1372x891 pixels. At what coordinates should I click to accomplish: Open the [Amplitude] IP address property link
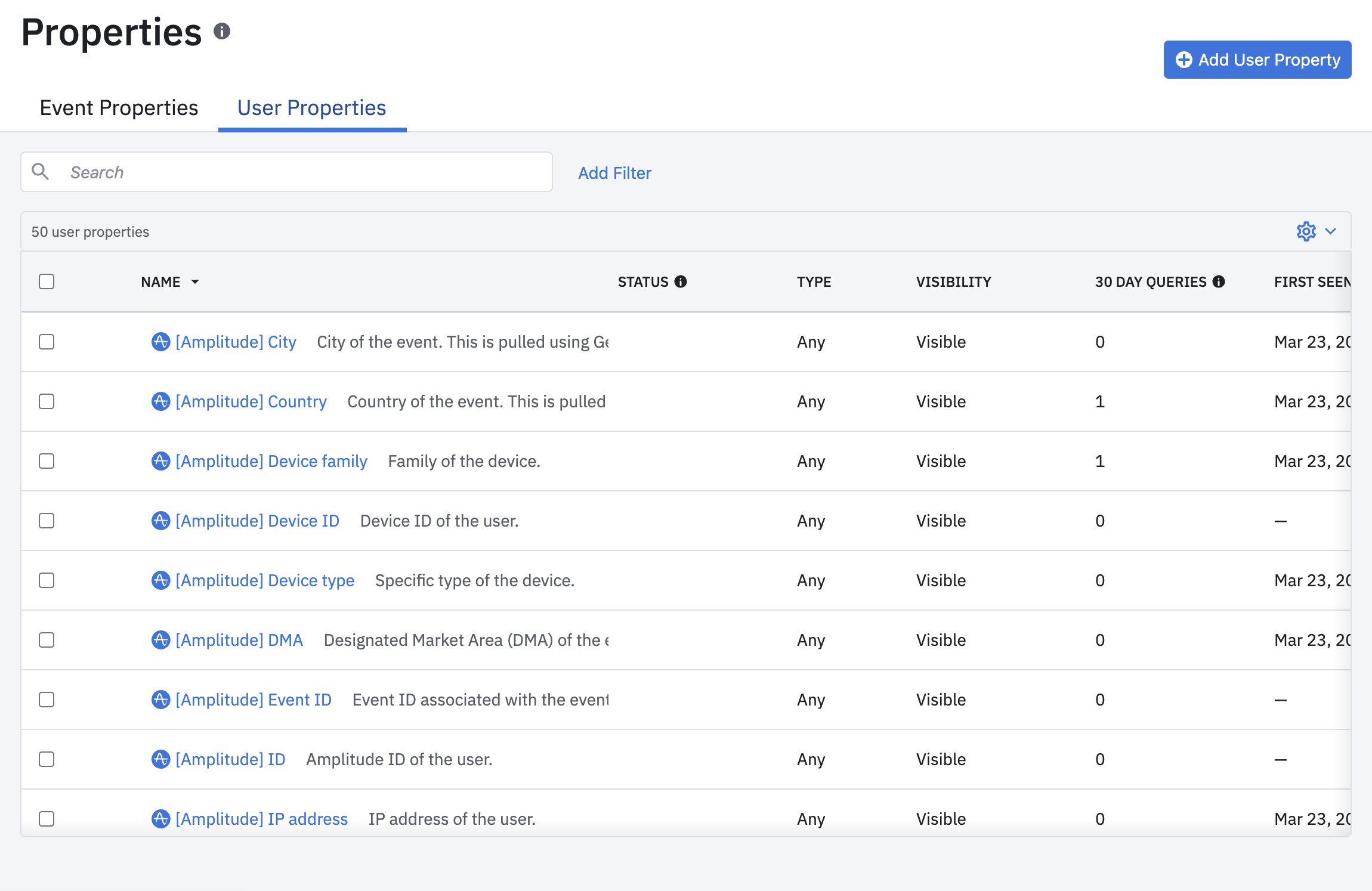click(261, 819)
